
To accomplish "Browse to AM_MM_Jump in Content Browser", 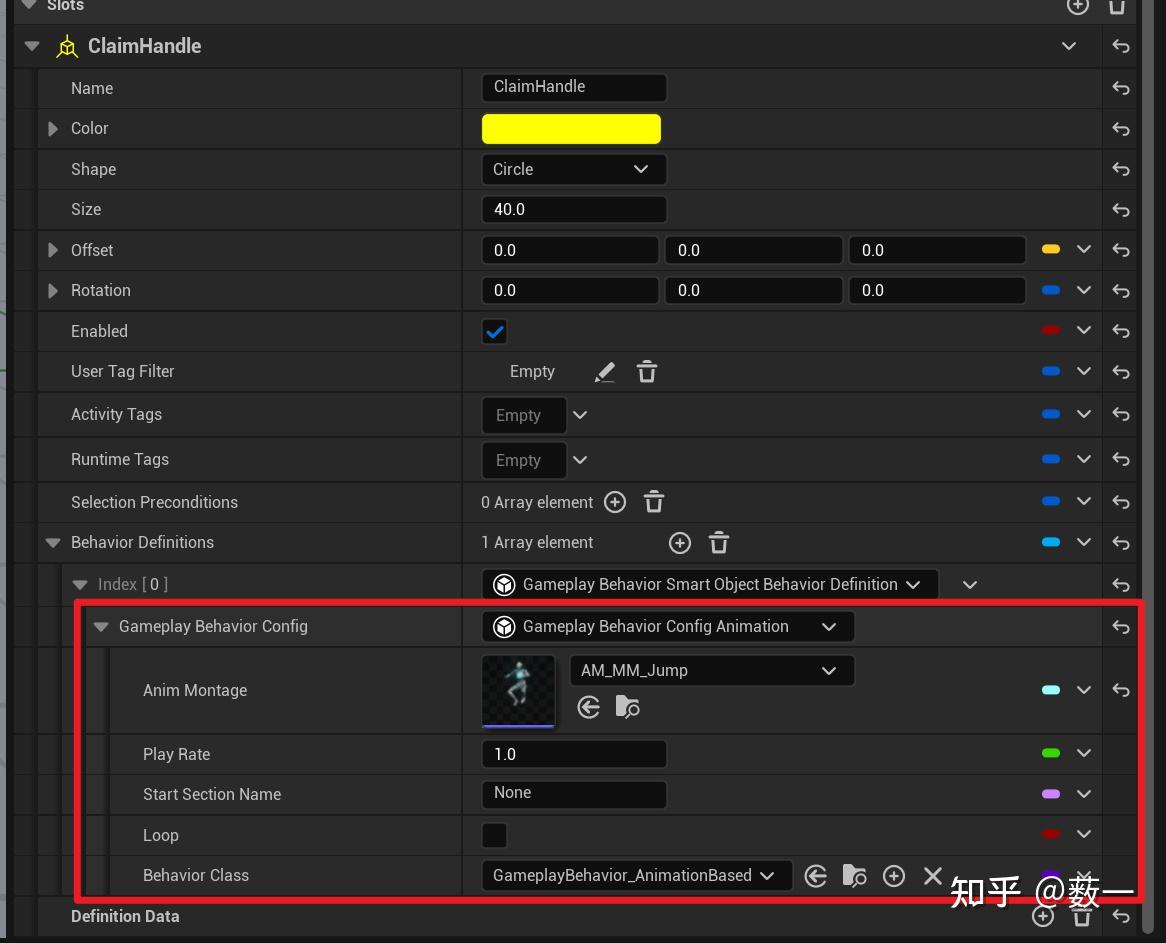I will coord(628,707).
